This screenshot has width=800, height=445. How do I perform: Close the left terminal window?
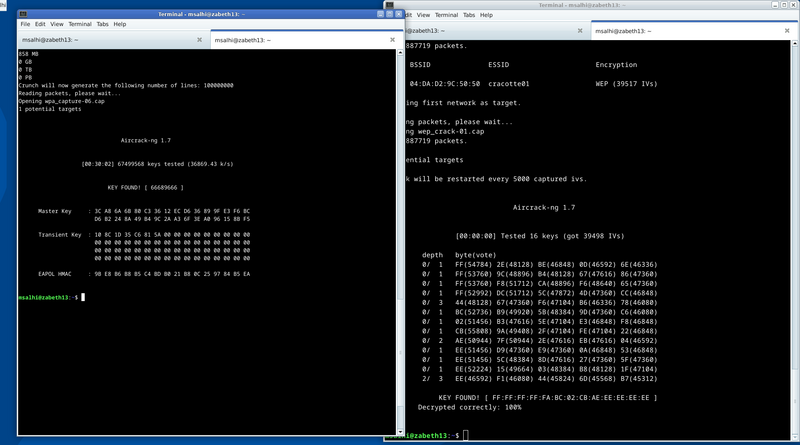coord(398,14)
